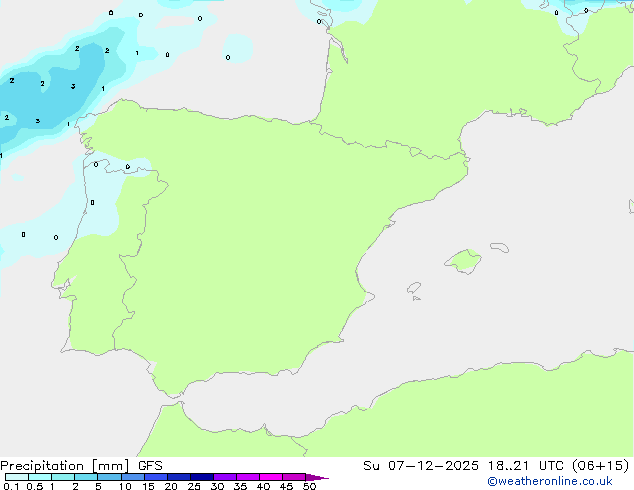Click the 25–30 mm navy legend swatch
Image resolution: width=634 pixels, height=490 pixels.
[202, 477]
